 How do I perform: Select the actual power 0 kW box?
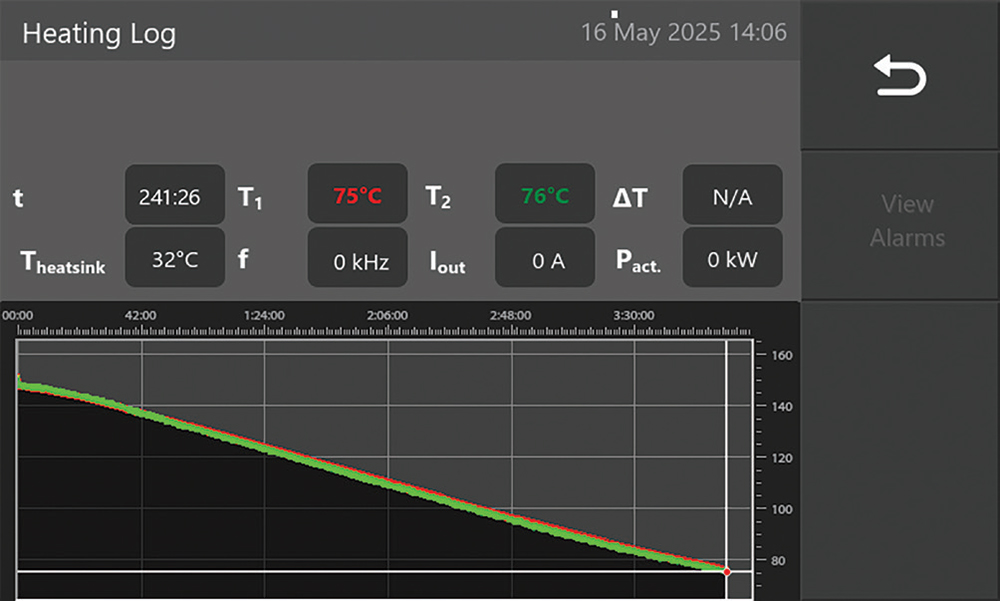(732, 259)
